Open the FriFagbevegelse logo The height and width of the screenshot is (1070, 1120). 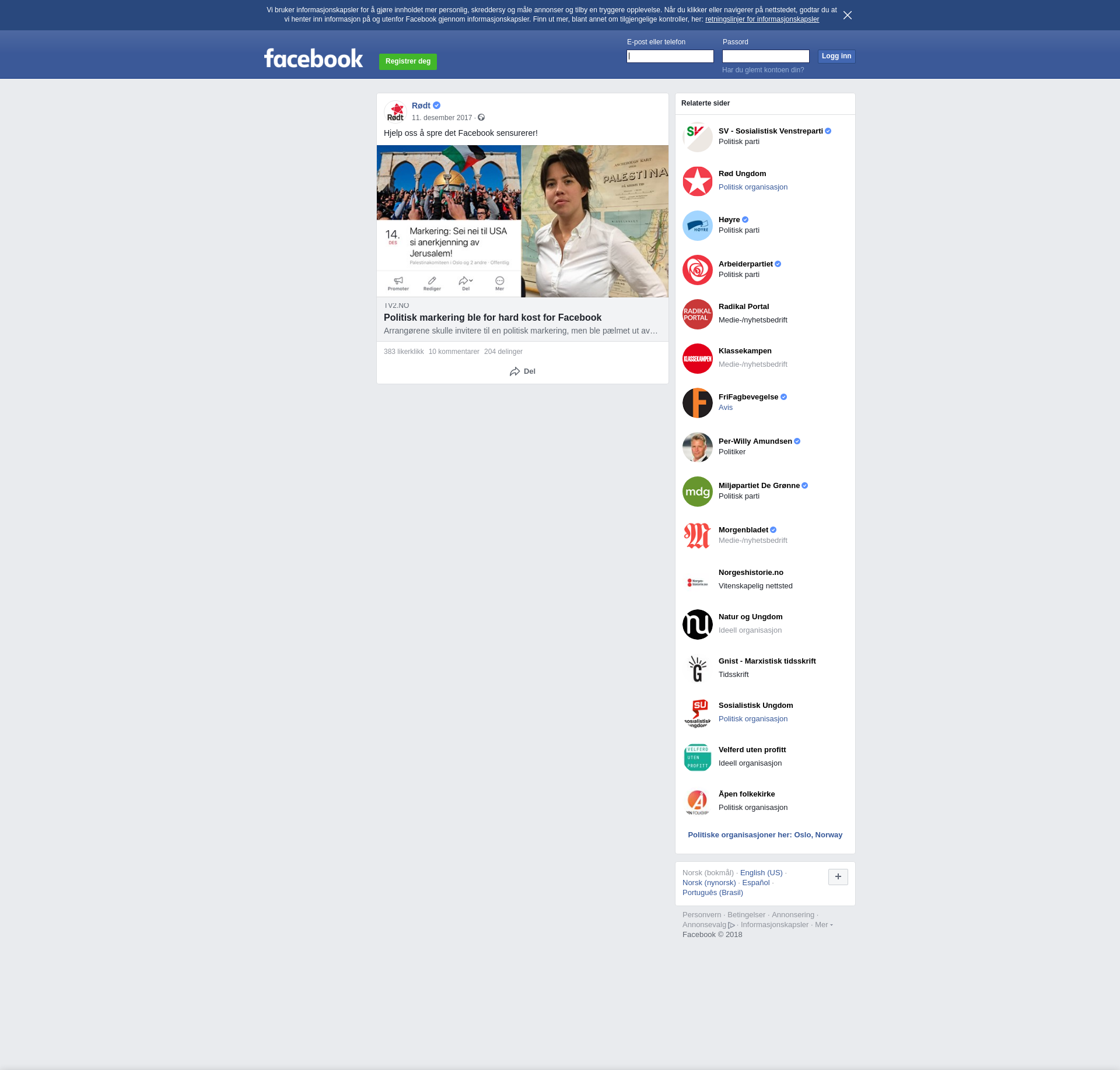(698, 403)
